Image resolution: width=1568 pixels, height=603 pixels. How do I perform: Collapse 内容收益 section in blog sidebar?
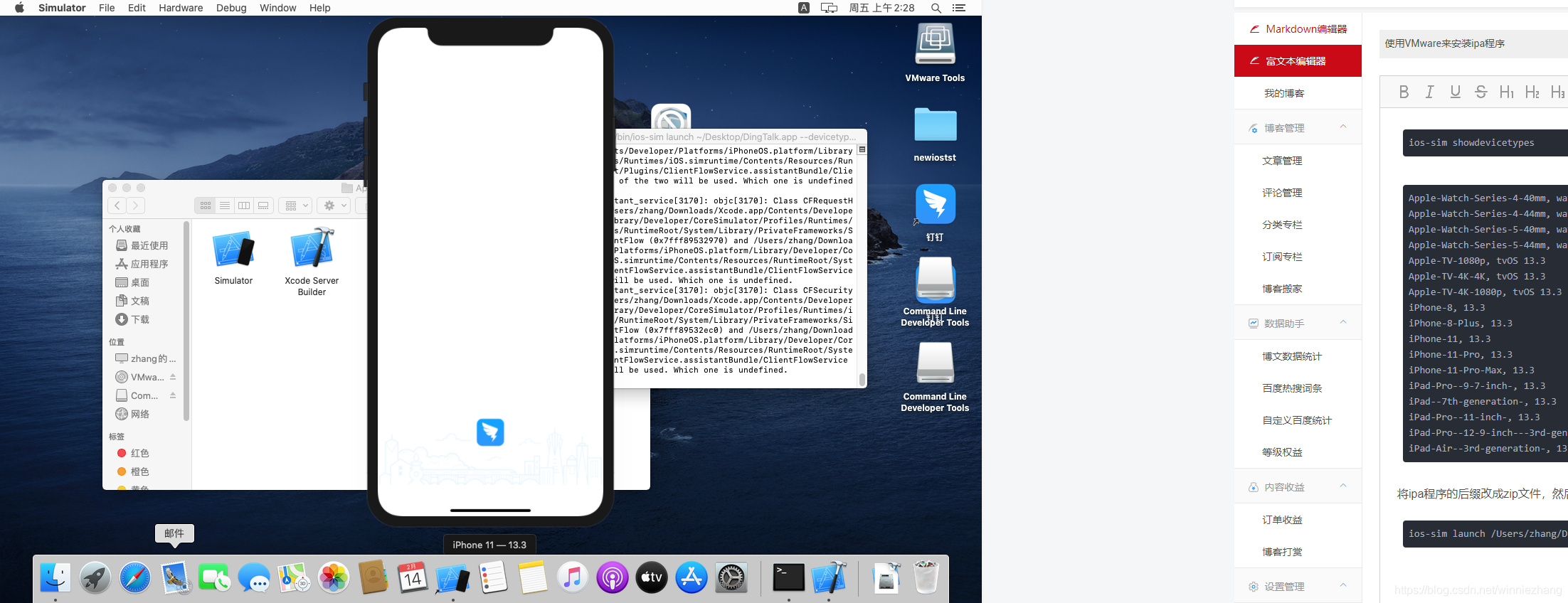[1343, 486]
